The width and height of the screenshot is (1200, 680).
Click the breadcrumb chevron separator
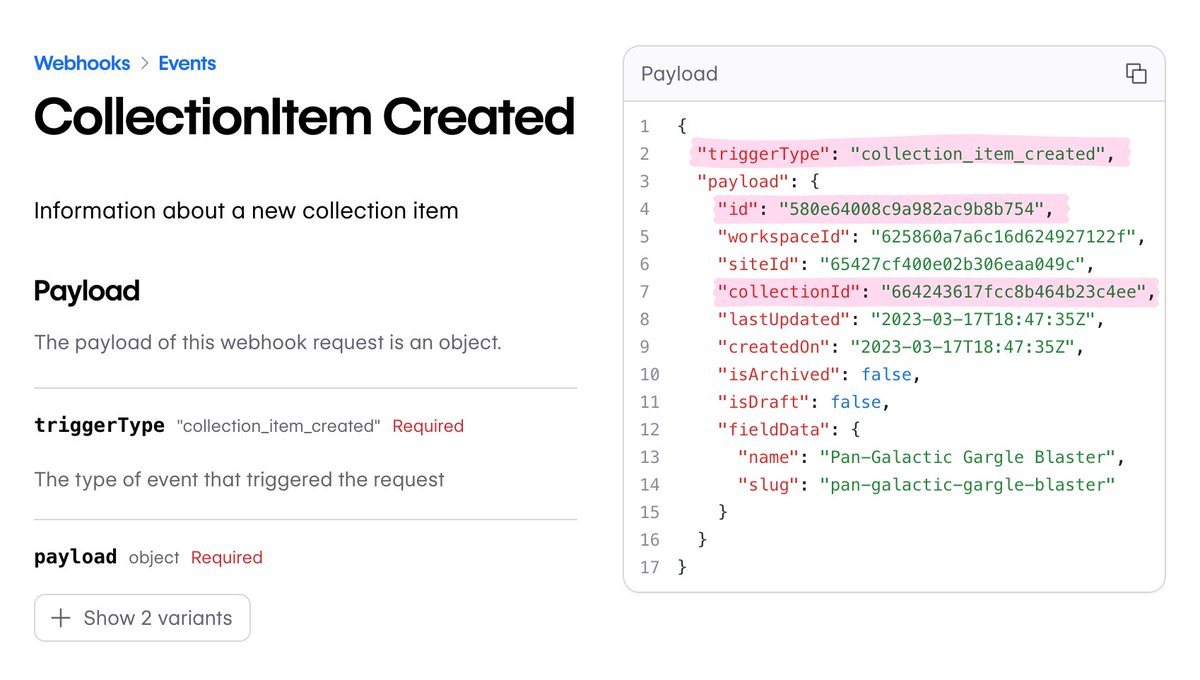pos(144,63)
